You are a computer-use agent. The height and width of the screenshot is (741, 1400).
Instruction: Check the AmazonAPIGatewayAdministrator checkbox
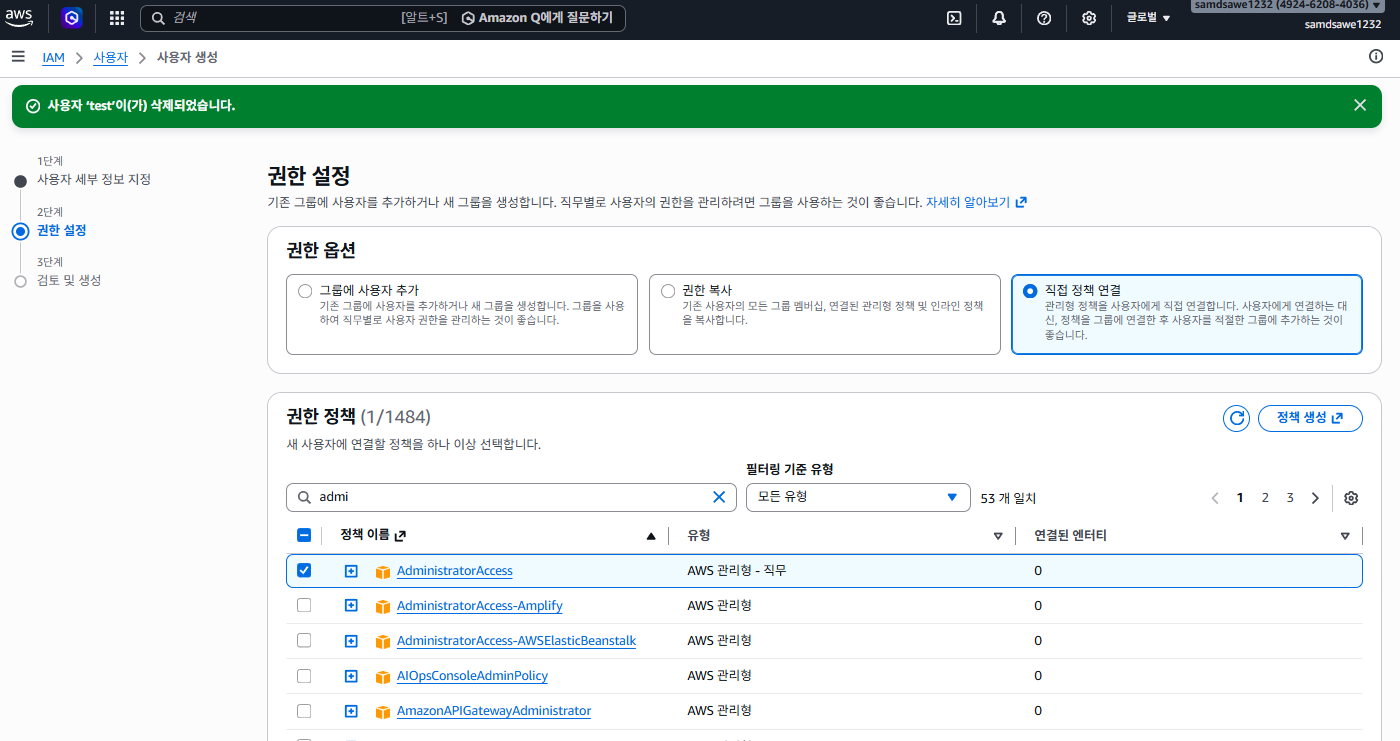click(x=304, y=711)
